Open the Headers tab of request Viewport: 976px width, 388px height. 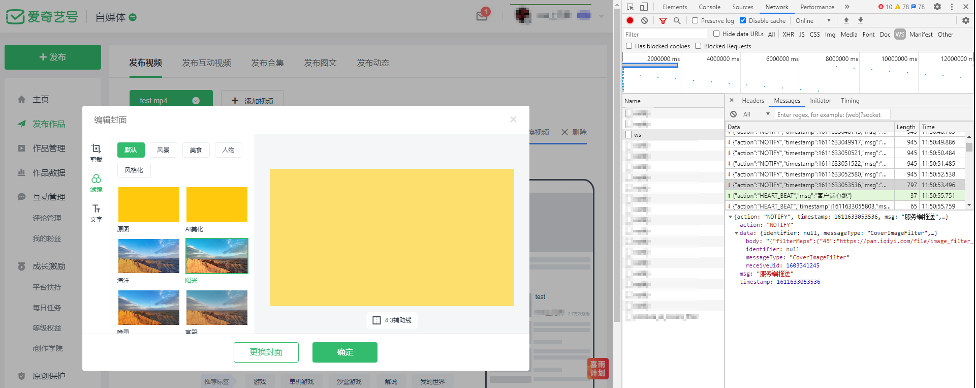click(752, 100)
